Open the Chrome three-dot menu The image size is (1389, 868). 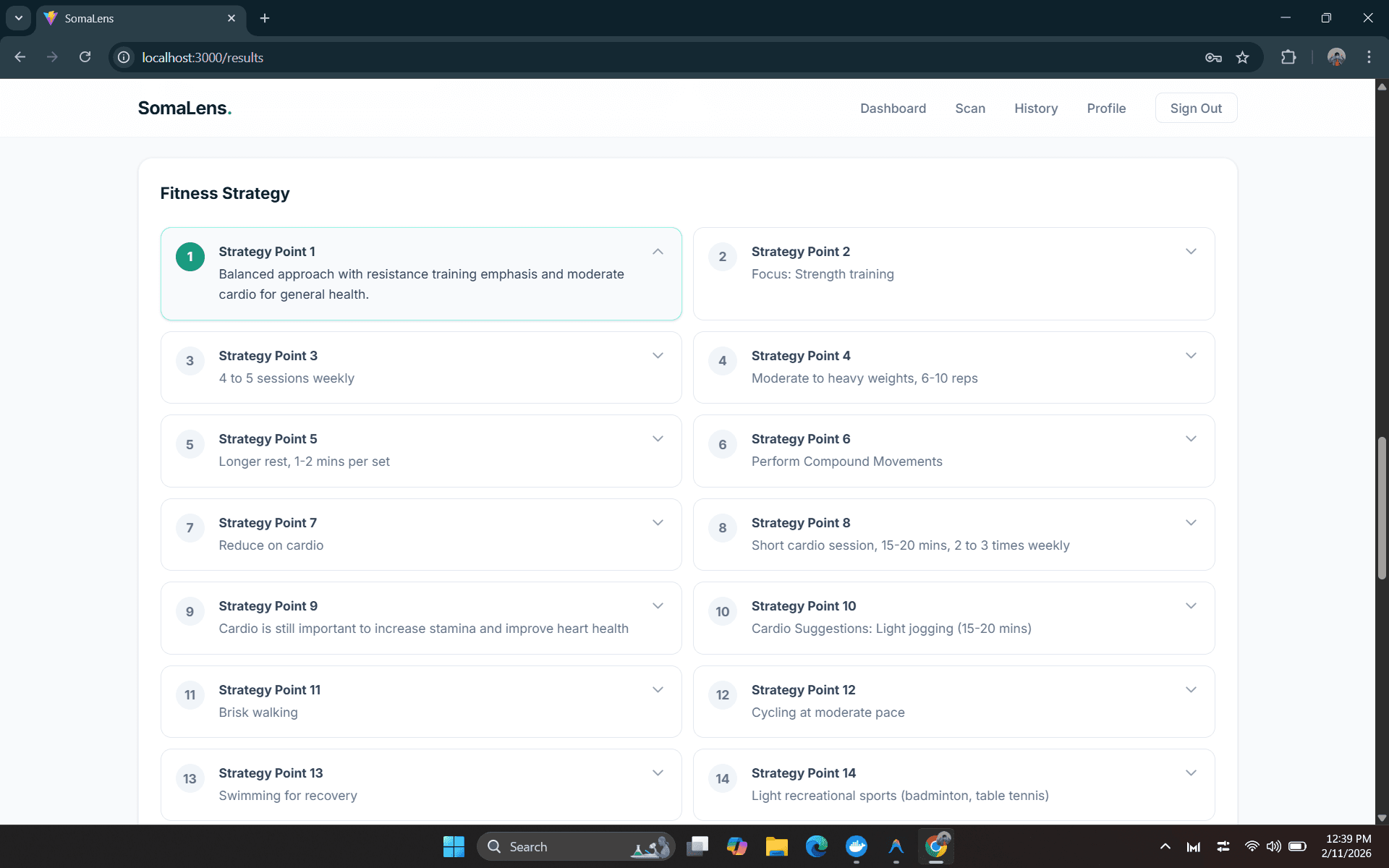tap(1369, 57)
